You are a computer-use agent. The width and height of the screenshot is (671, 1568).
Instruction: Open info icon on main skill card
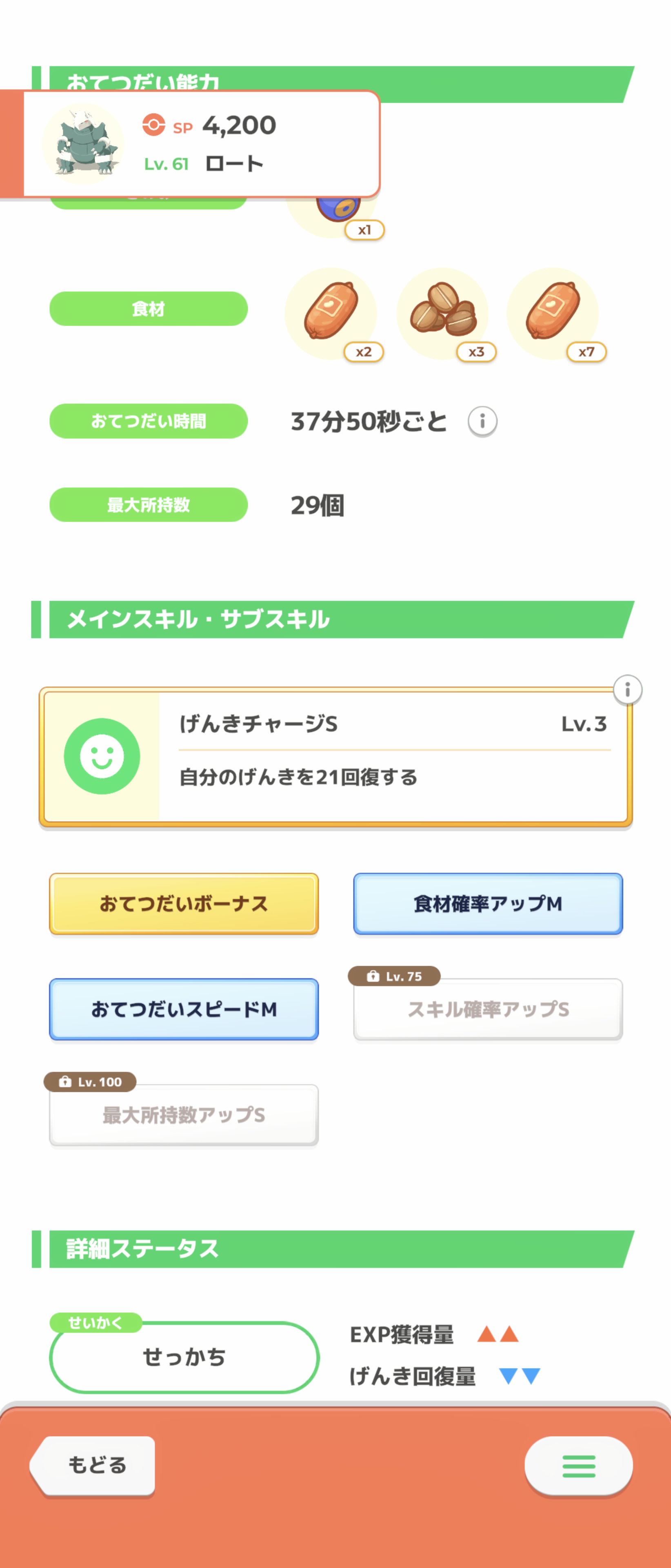(627, 690)
